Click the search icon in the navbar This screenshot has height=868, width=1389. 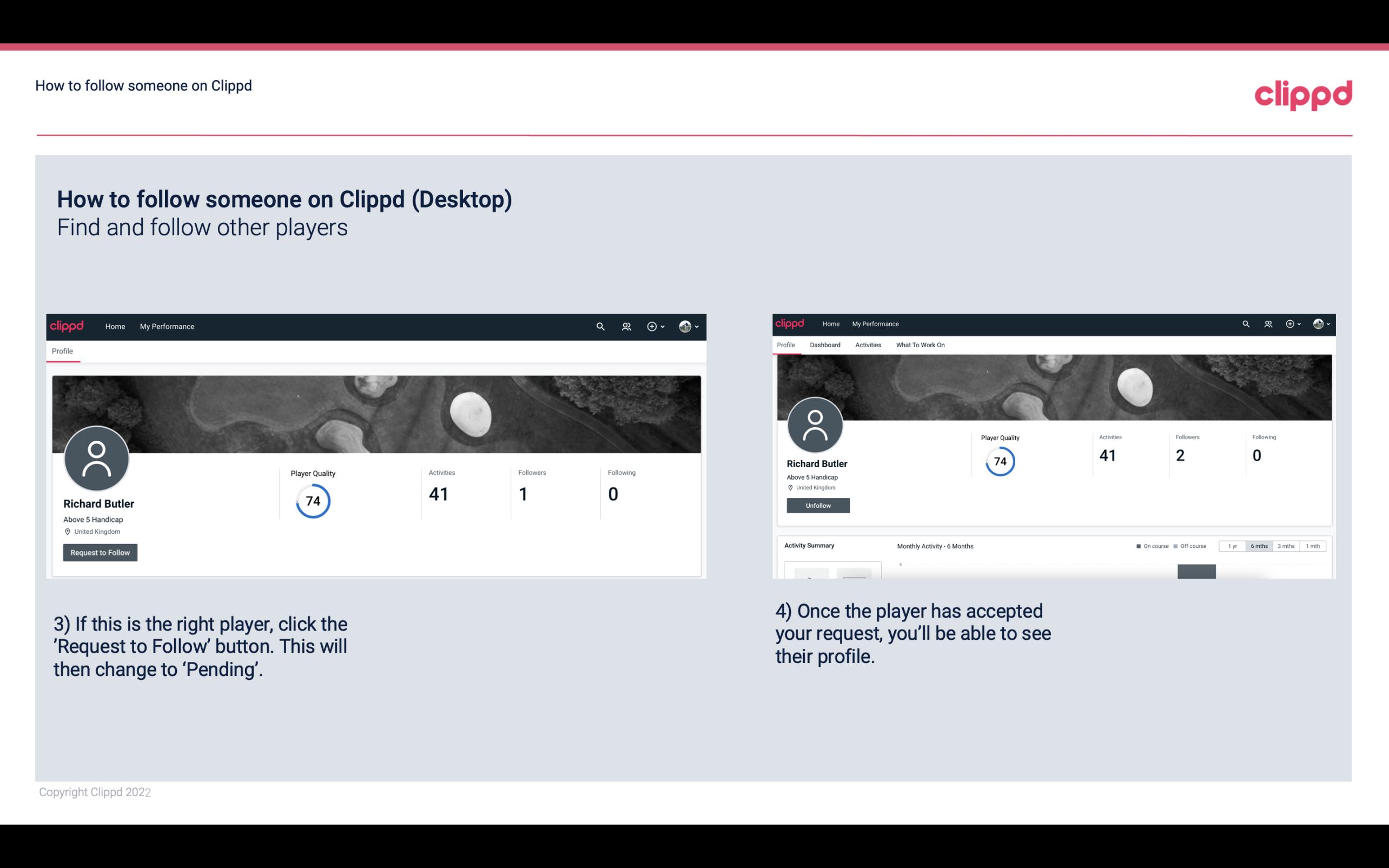pos(600,326)
